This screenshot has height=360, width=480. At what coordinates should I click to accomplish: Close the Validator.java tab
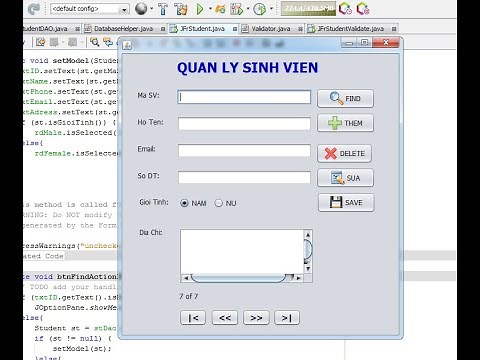click(300, 29)
